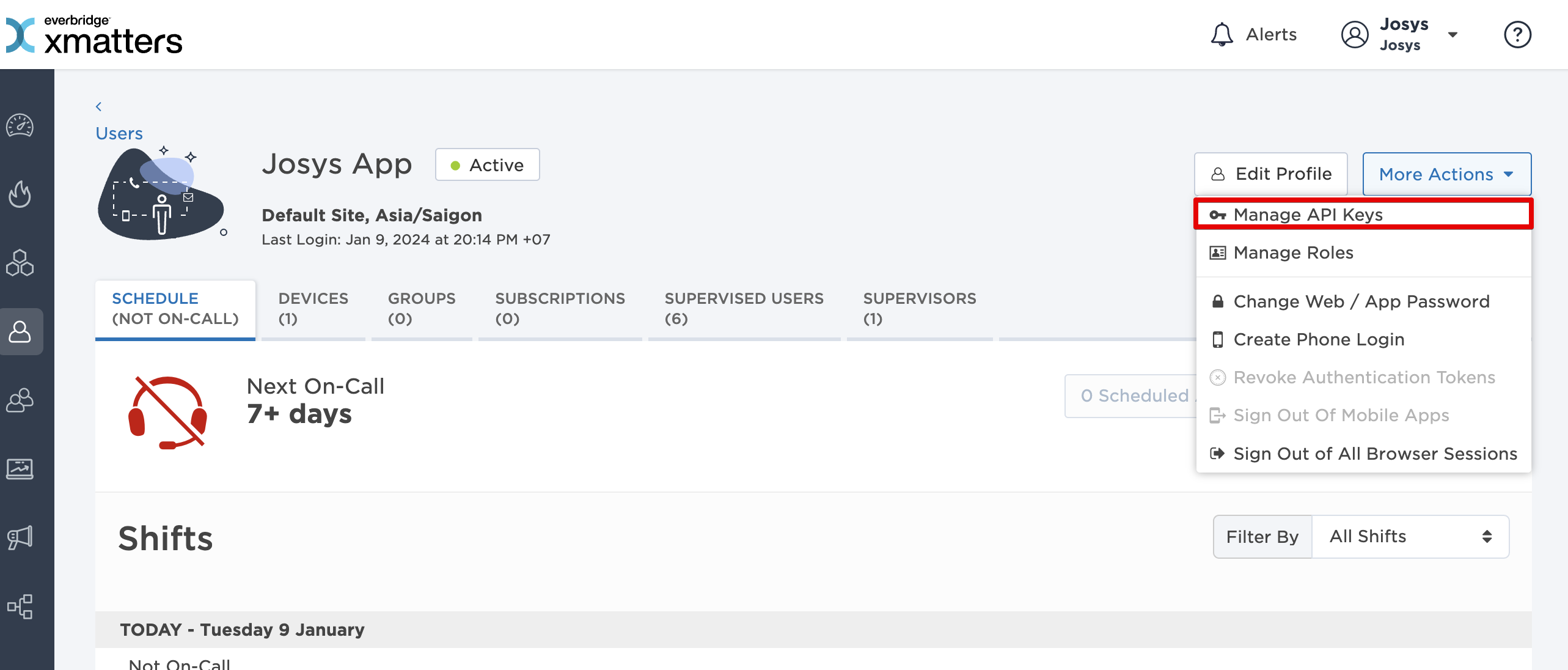
Task: Click the services hexagons icon in sidebar
Action: 20,263
